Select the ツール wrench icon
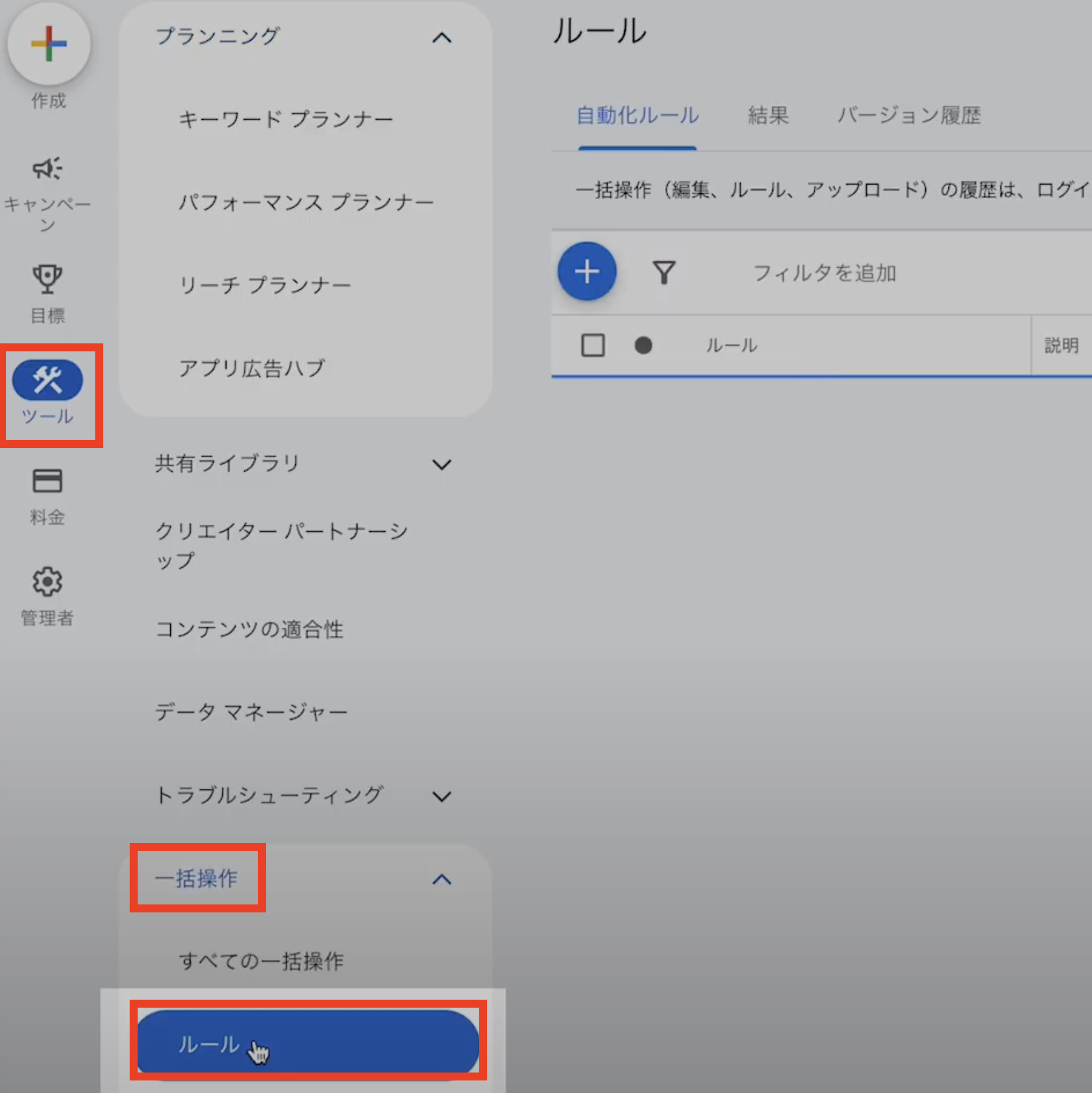Image resolution: width=1092 pixels, height=1093 pixels. click(47, 380)
